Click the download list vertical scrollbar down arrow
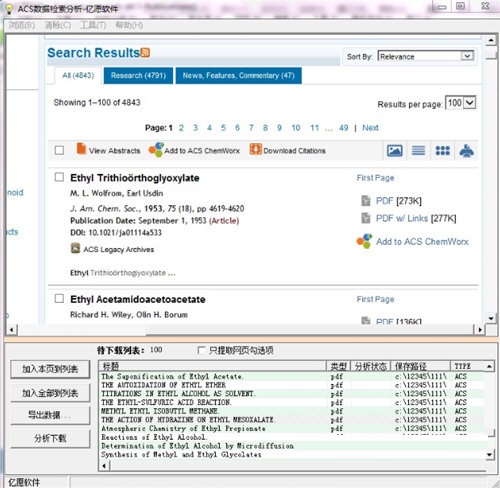 pos(489,455)
